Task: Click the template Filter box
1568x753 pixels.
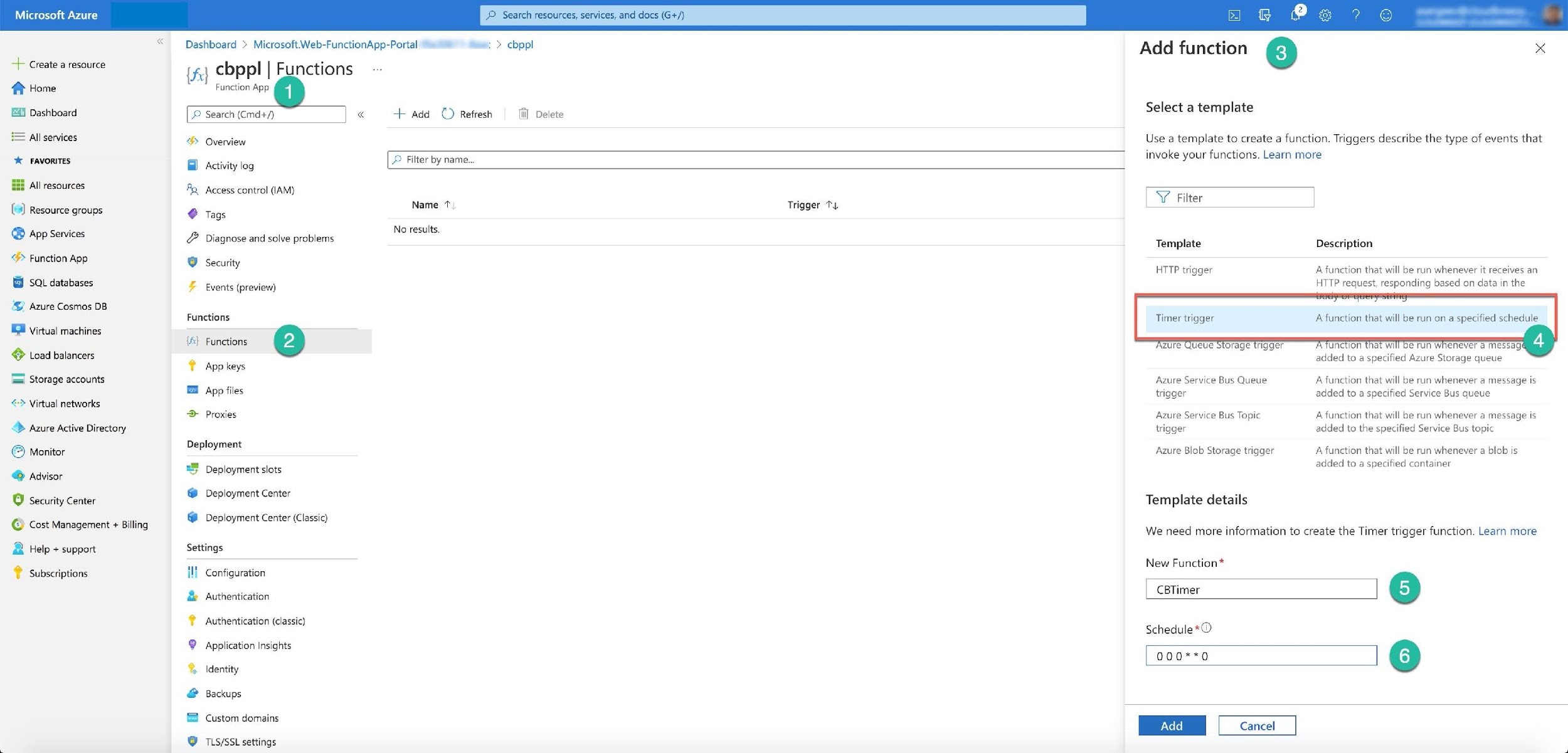Action: pos(1229,197)
